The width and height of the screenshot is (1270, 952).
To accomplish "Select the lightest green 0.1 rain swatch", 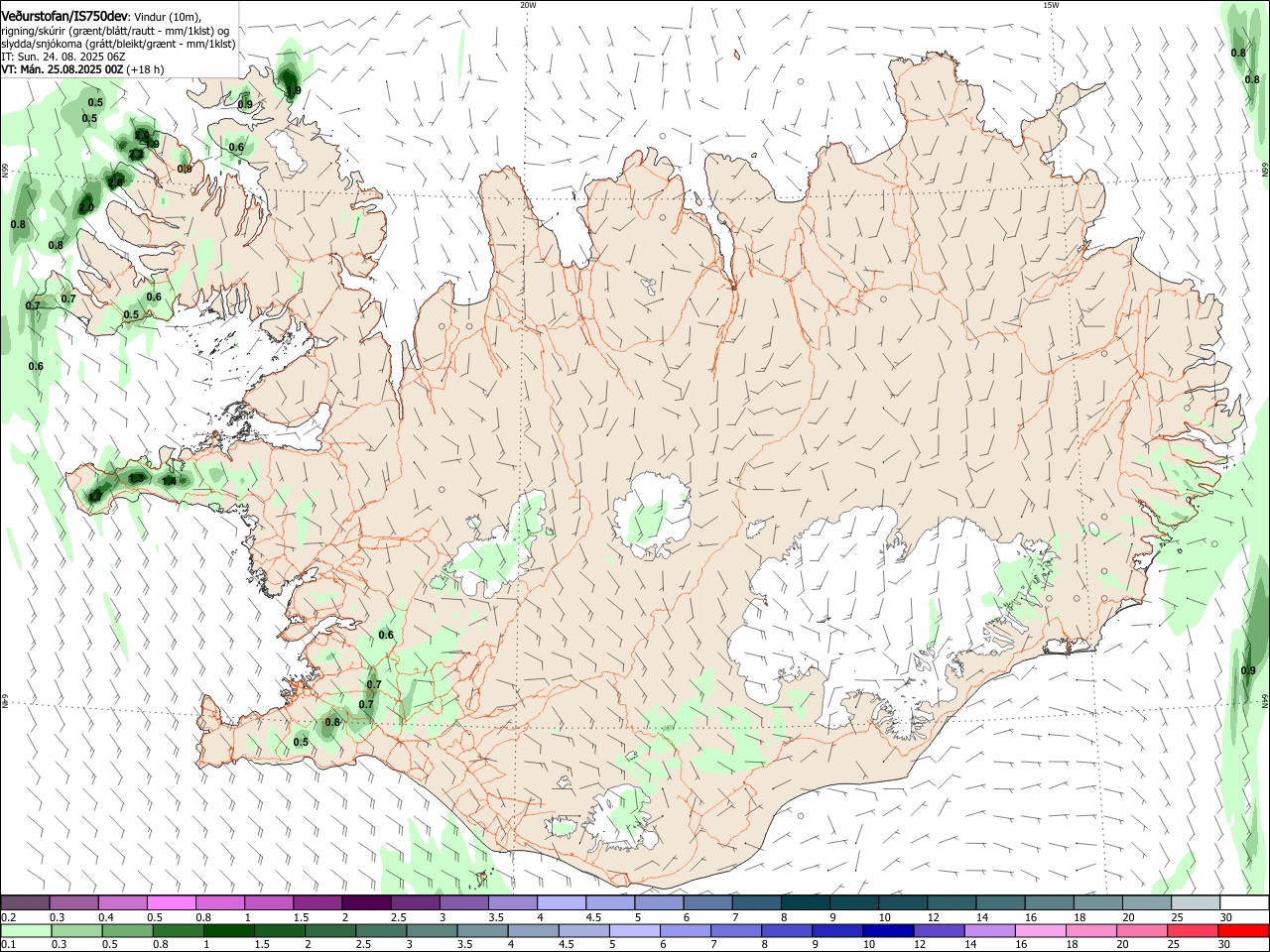I will (x=25, y=931).
